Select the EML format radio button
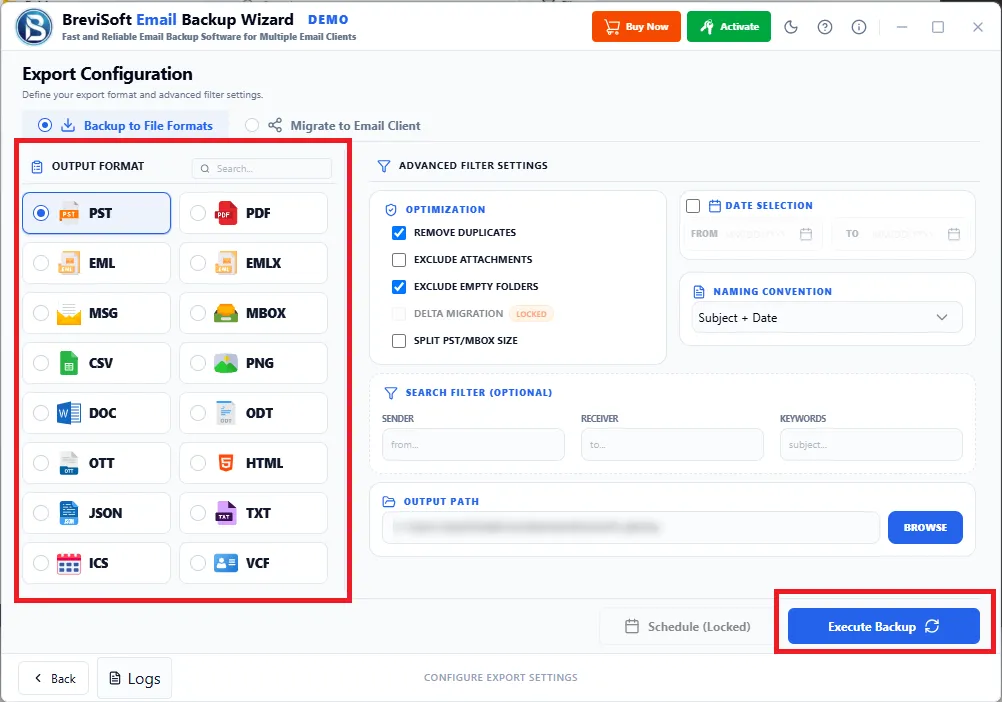This screenshot has height=702, width=1002. (41, 263)
